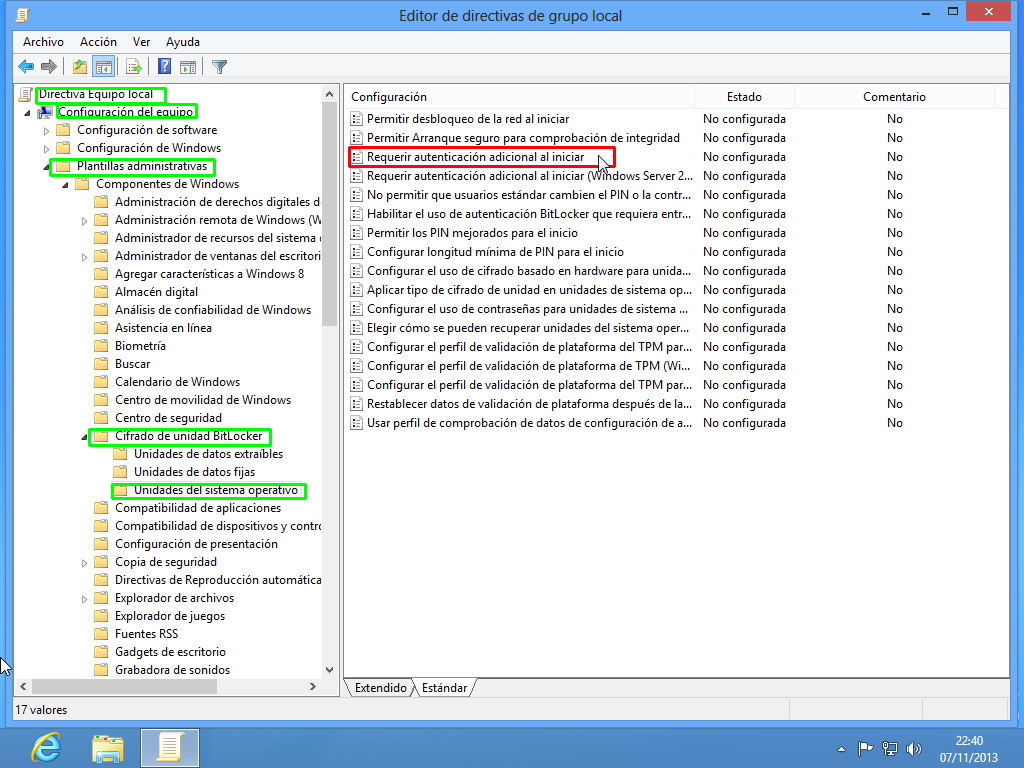The width and height of the screenshot is (1024, 768).
Task: Click the speaker icon in the system tray
Action: point(914,747)
